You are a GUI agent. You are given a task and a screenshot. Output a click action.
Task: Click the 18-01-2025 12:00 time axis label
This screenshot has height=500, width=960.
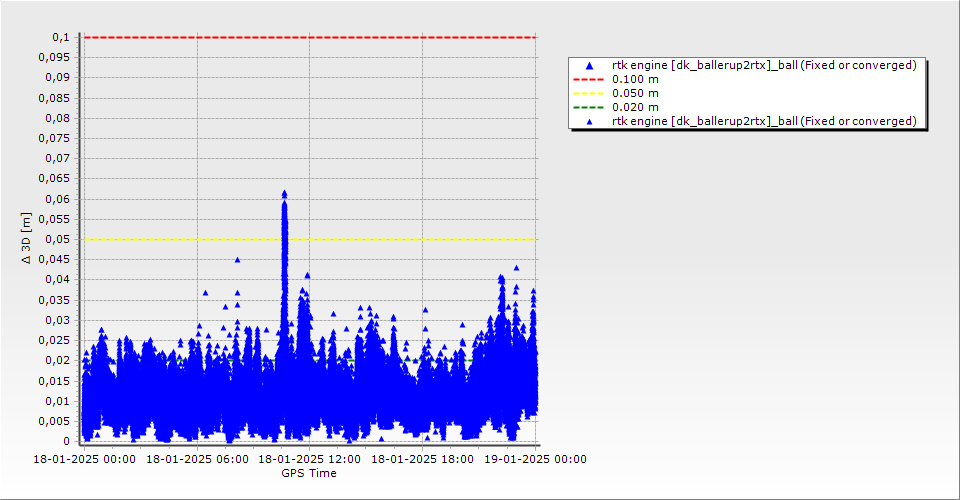pos(310,459)
